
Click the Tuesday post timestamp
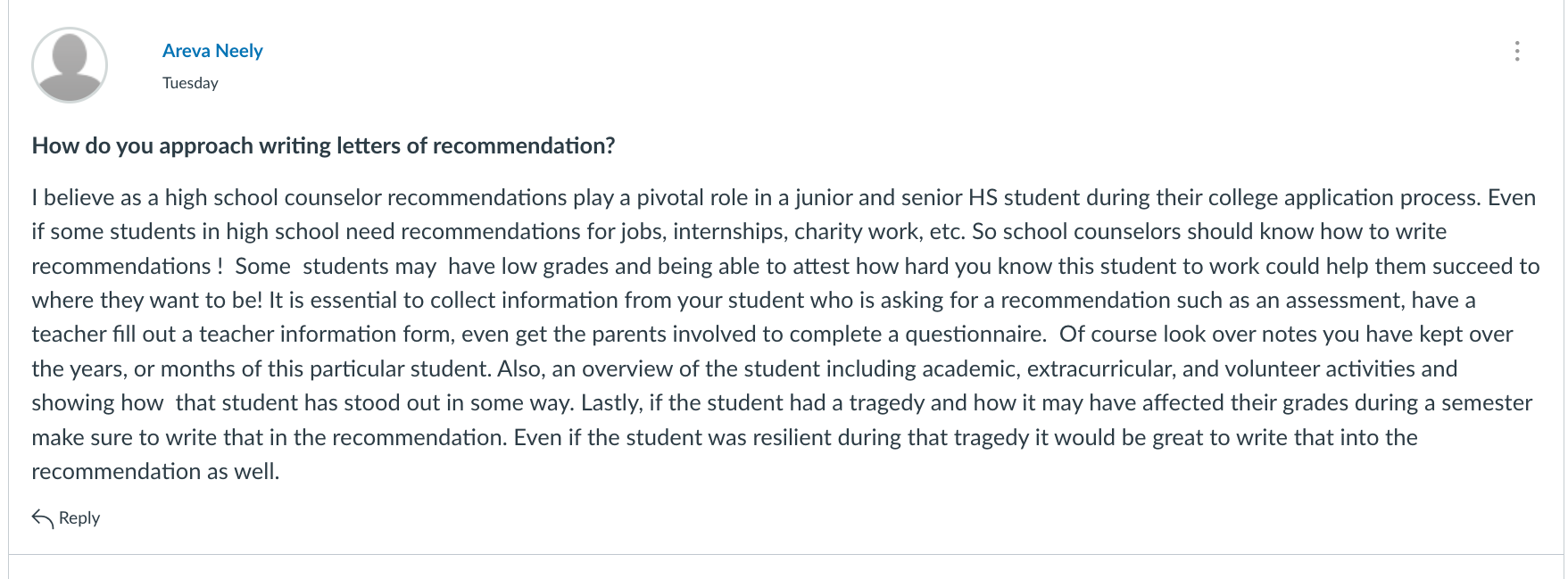tap(190, 83)
